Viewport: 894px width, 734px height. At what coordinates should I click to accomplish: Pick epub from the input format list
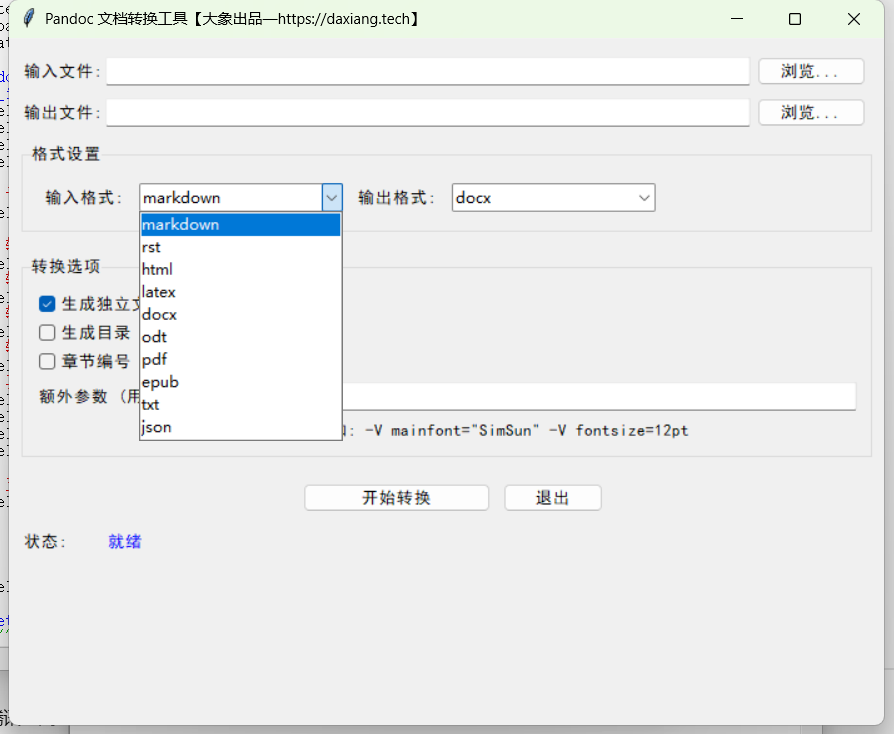pyautogui.click(x=240, y=382)
